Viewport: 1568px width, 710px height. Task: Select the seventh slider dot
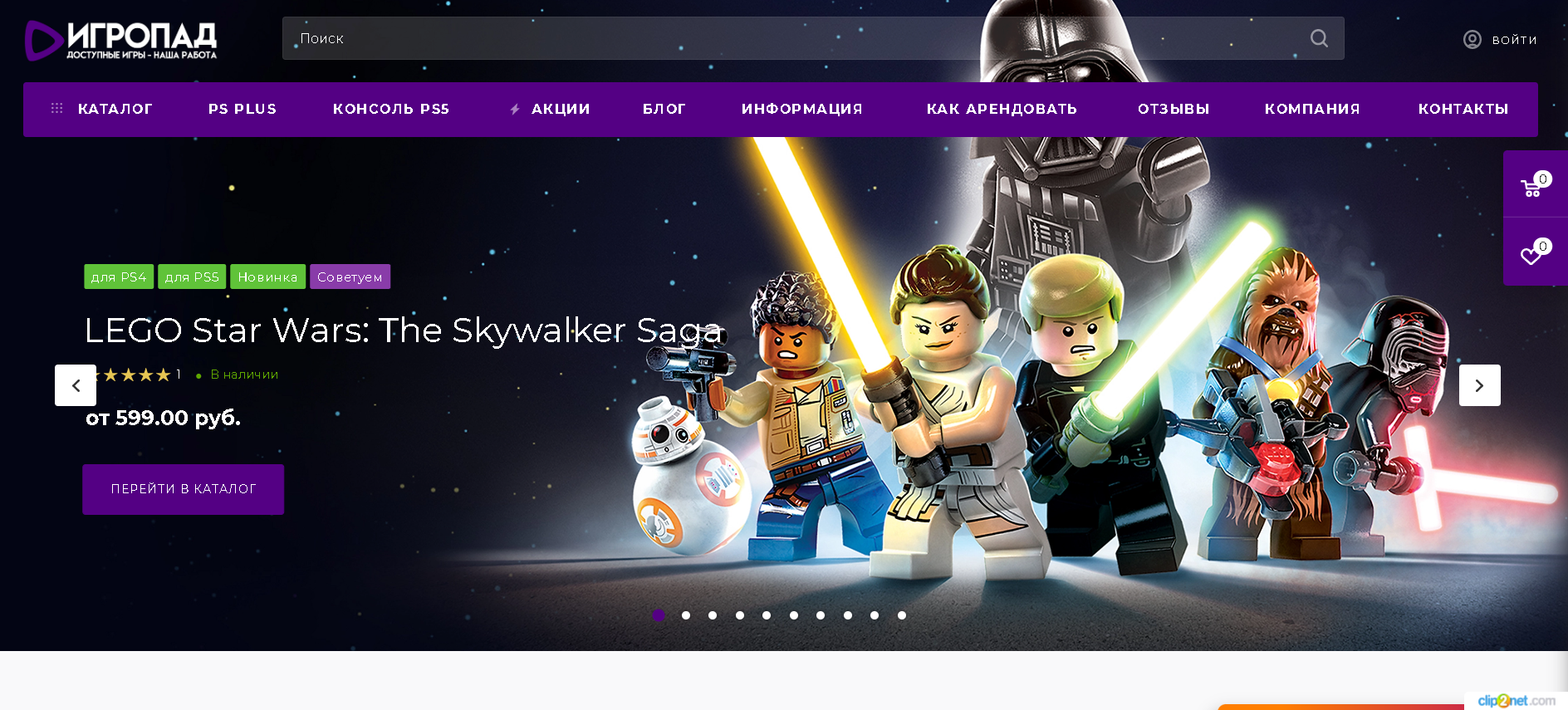click(821, 615)
